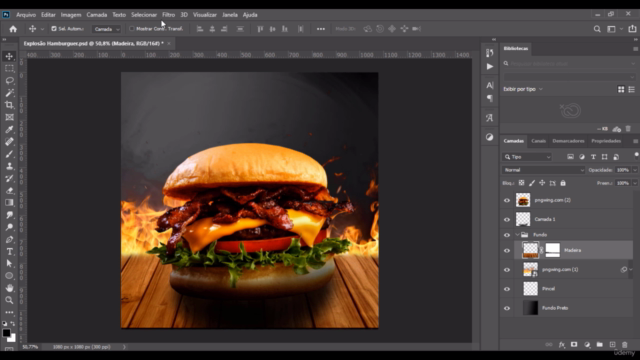Hide the Fundo group
Viewport: 640px width, 360px height.
coord(507,235)
